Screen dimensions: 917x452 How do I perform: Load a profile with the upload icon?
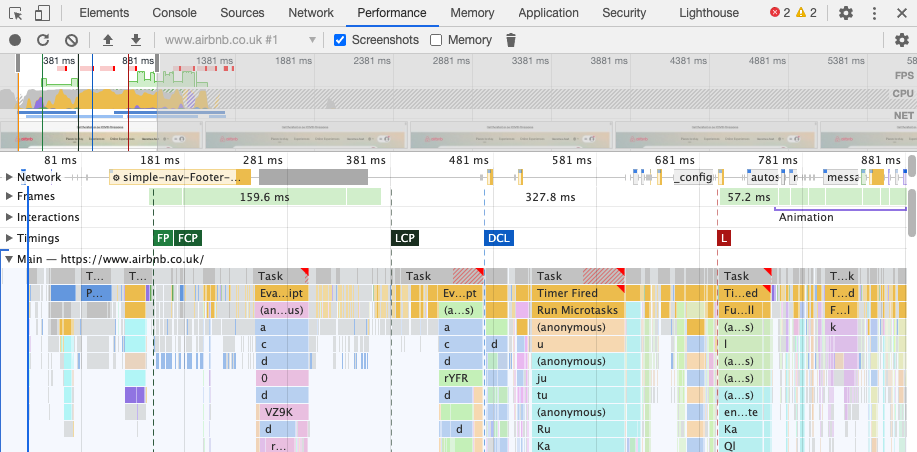[x=108, y=40]
